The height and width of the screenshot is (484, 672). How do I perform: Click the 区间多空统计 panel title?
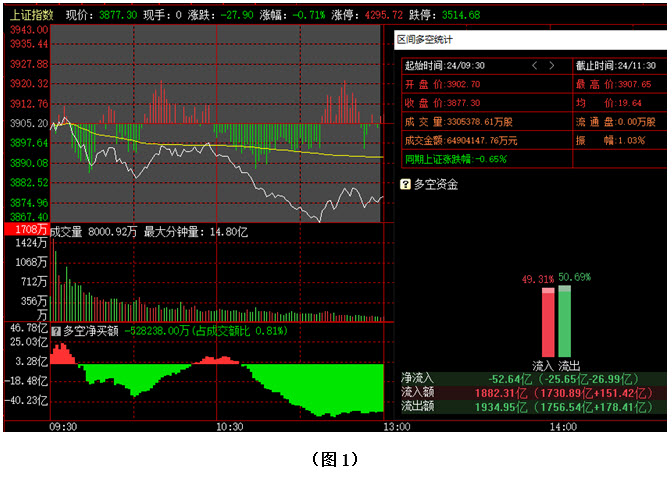click(x=424, y=40)
